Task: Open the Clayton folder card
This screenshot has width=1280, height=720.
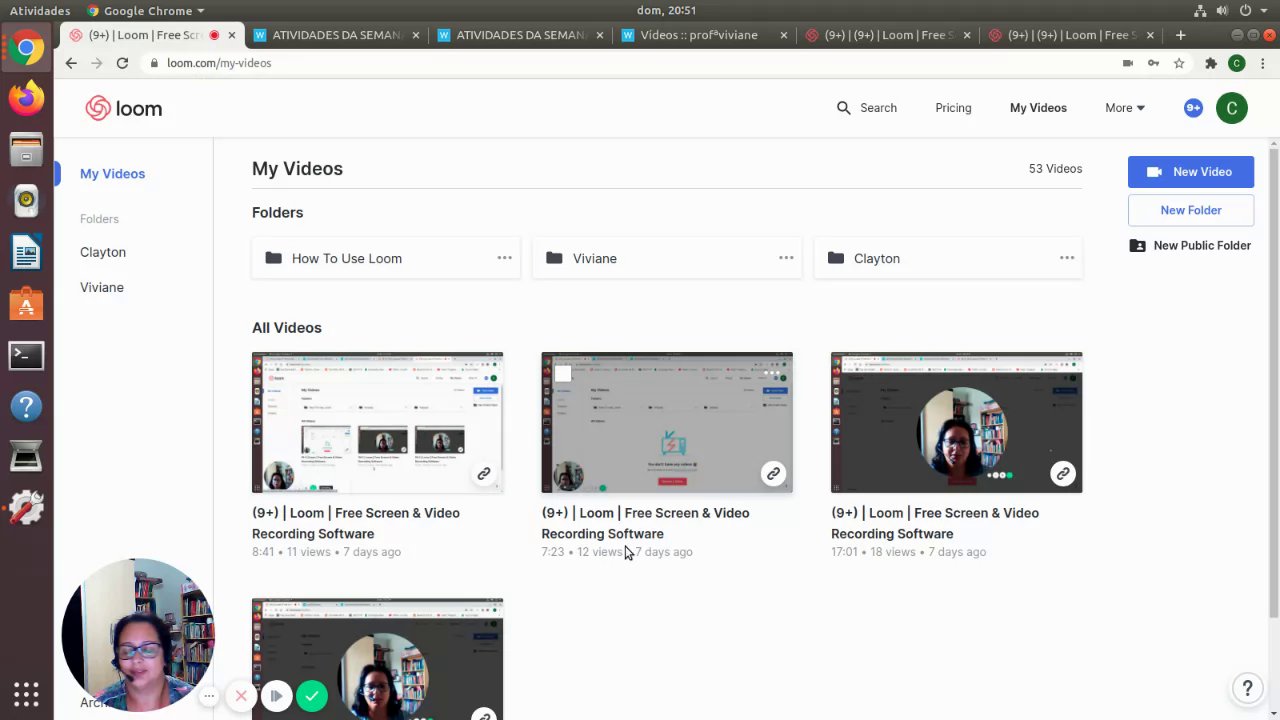Action: (948, 258)
